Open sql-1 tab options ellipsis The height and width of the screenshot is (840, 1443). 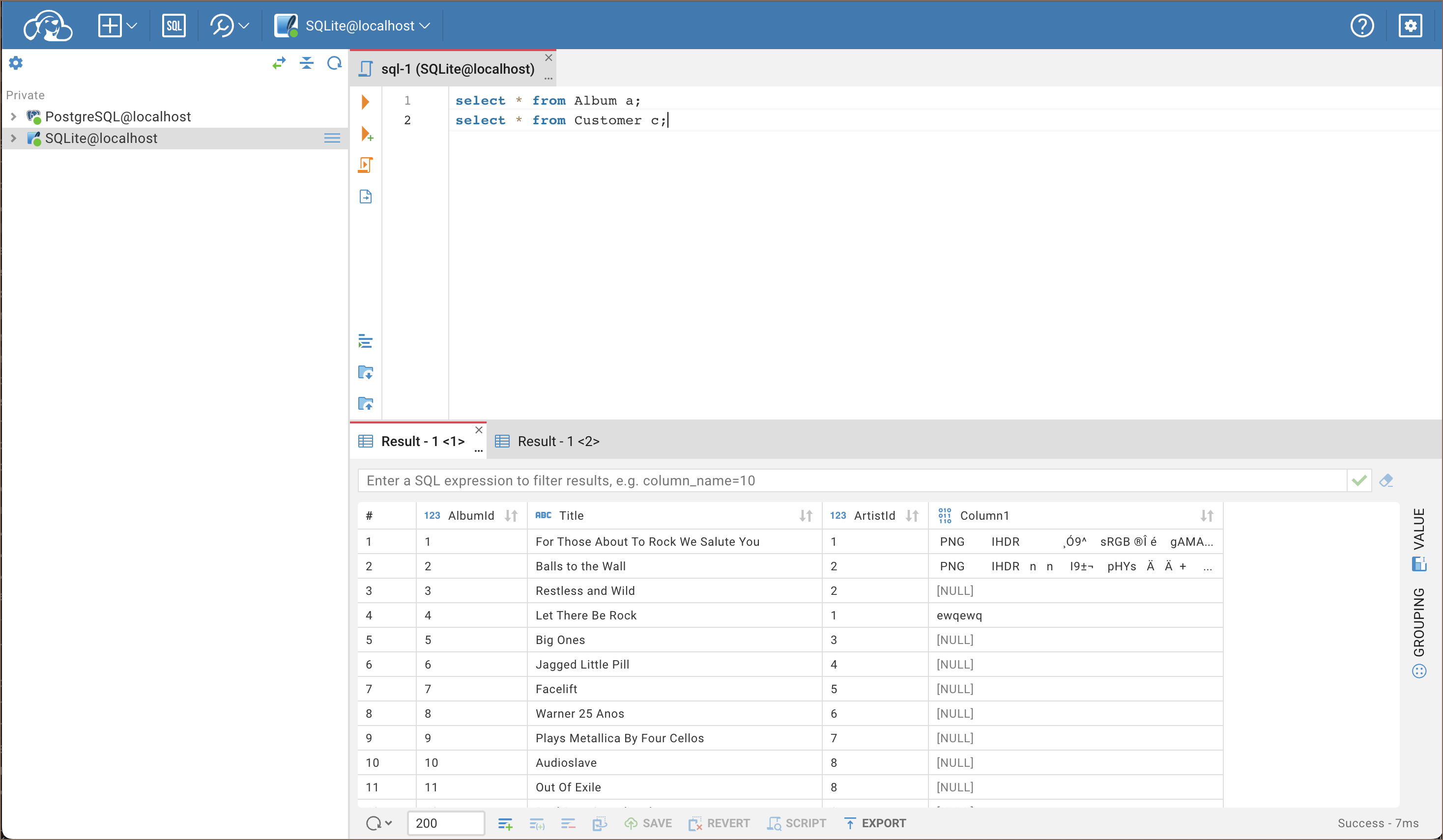point(548,79)
